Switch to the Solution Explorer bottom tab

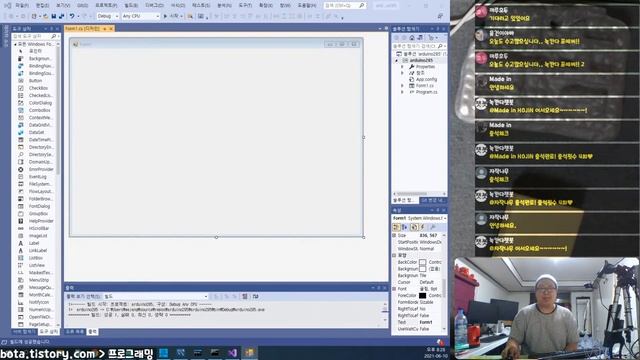[404, 200]
